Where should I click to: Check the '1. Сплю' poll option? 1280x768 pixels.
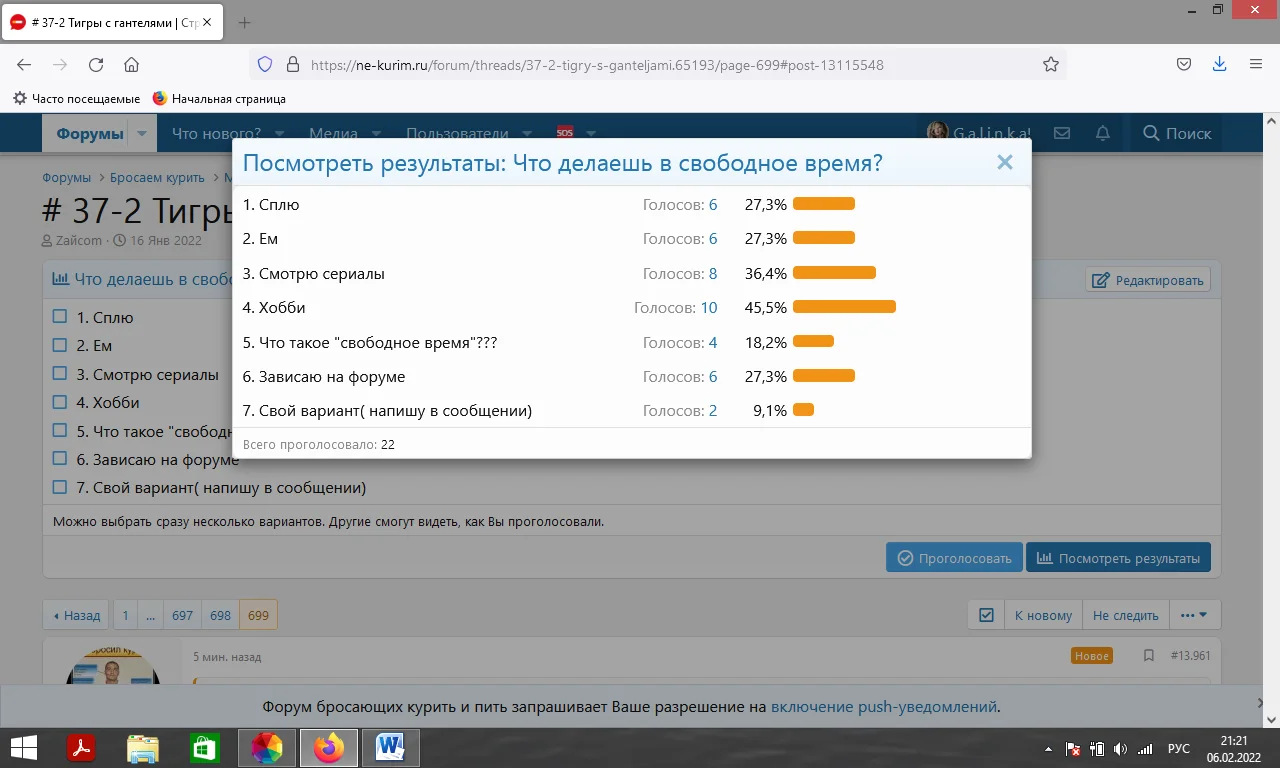pyautogui.click(x=60, y=318)
